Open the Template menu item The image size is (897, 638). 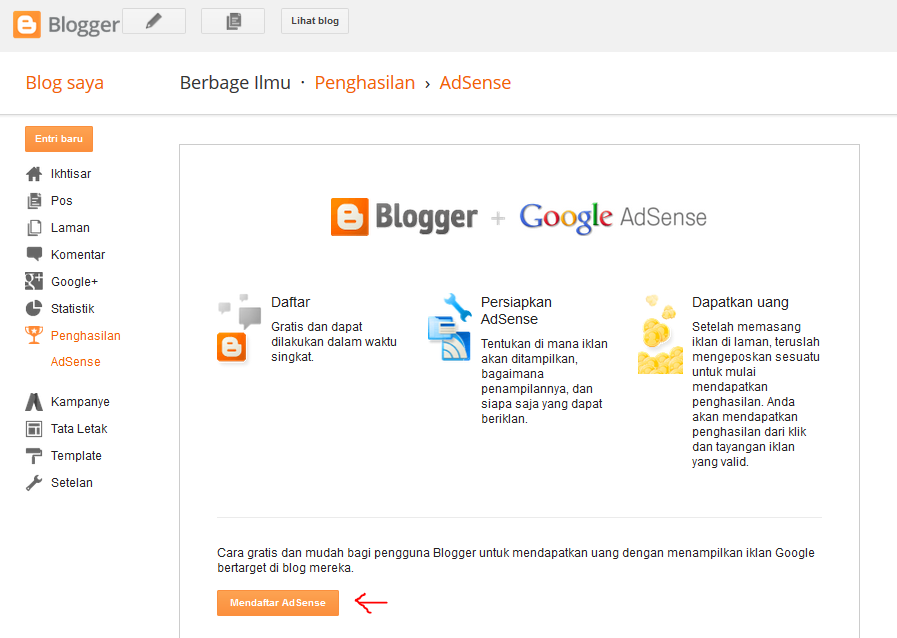pos(76,455)
